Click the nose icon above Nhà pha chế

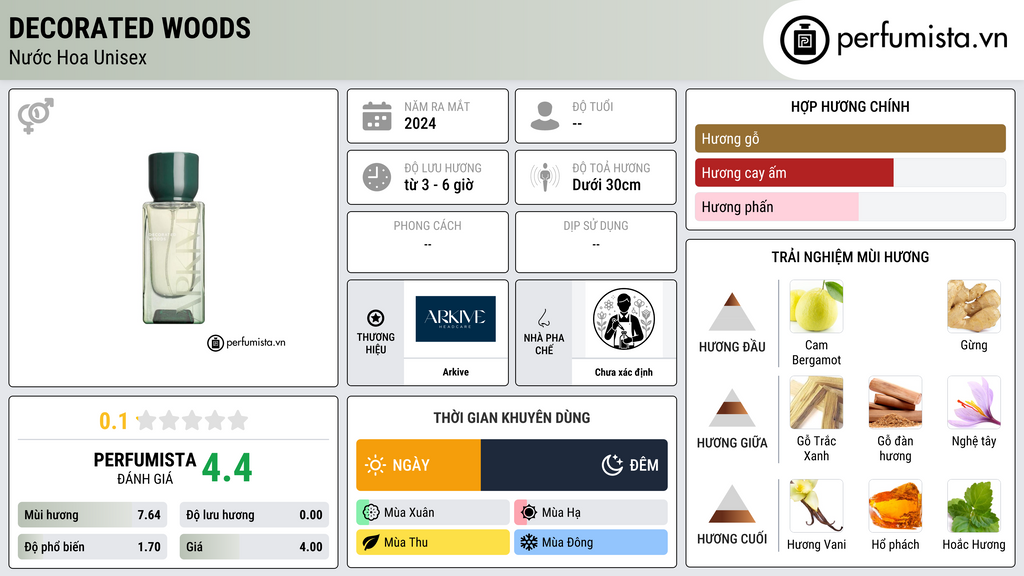pos(543,318)
